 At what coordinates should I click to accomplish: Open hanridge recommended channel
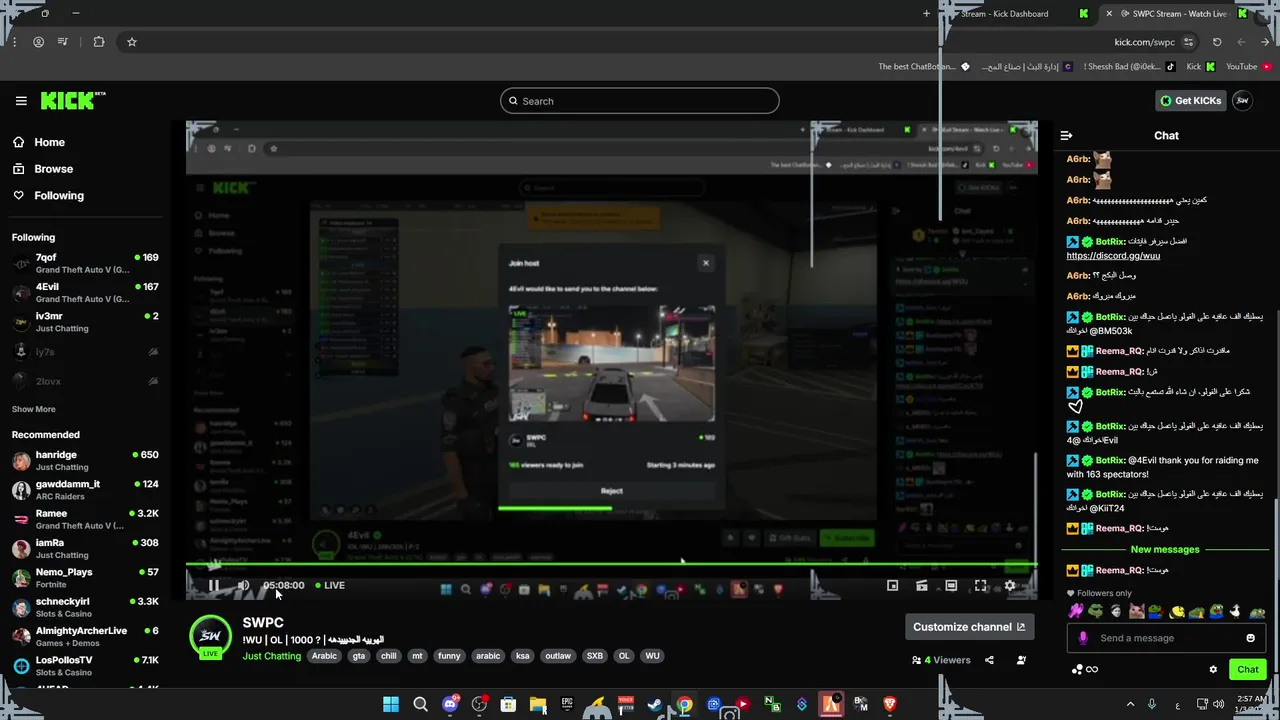tap(85, 460)
